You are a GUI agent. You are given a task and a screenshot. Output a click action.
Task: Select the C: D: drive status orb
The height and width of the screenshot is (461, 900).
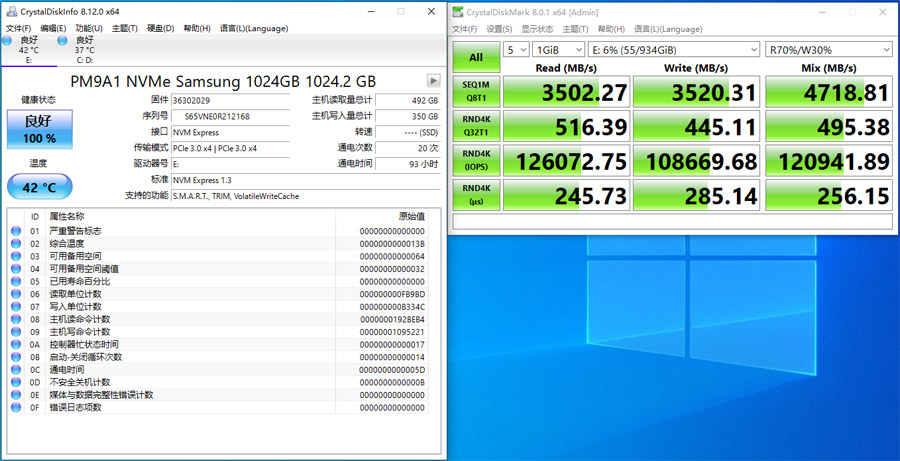tap(62, 40)
